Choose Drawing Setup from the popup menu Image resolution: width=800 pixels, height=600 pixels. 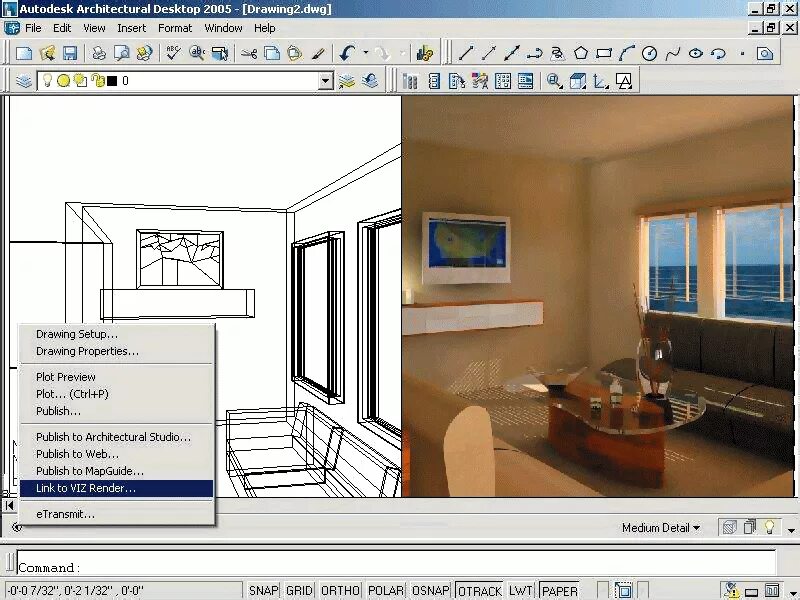pyautogui.click(x=116, y=334)
